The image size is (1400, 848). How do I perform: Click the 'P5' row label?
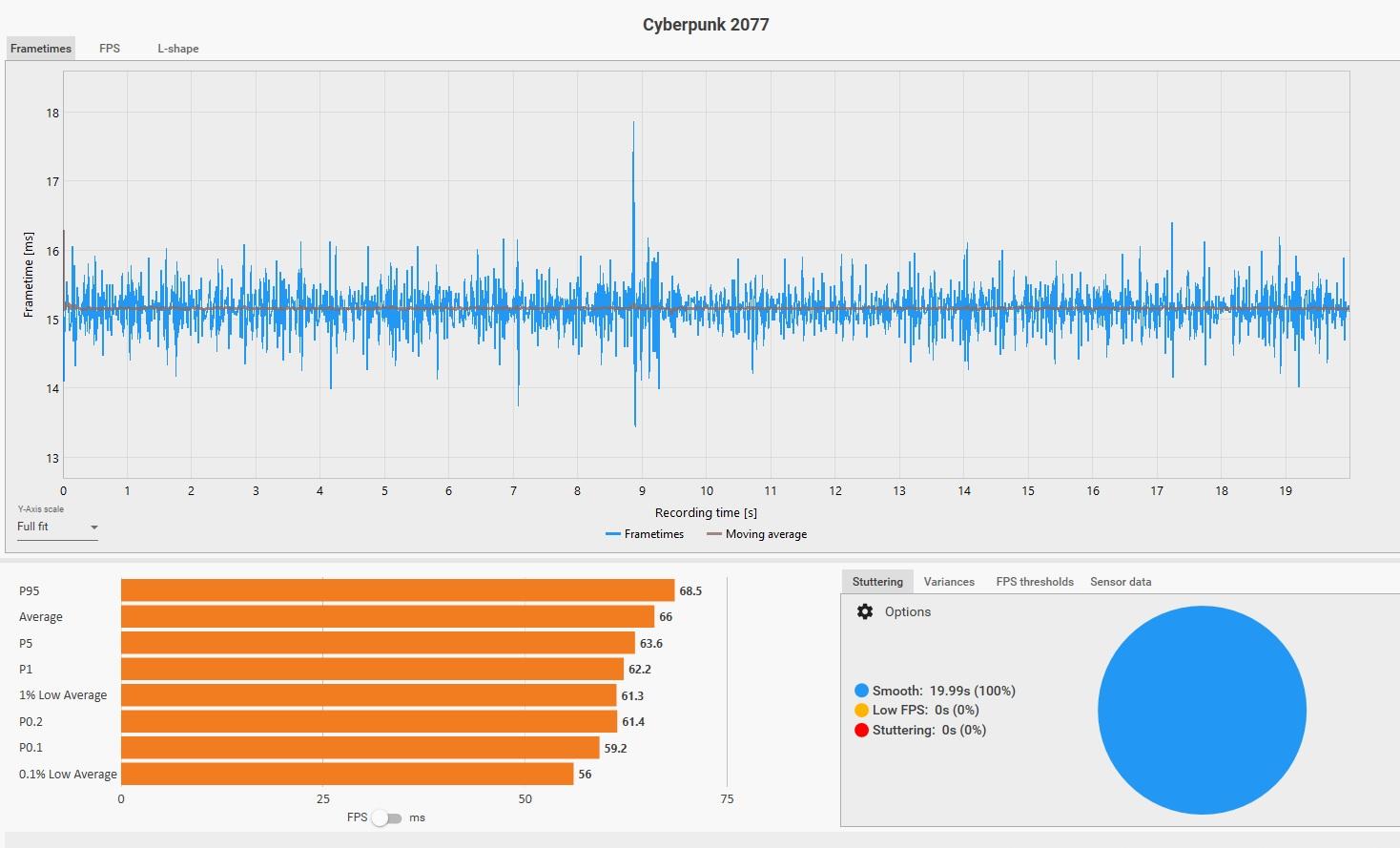point(26,644)
